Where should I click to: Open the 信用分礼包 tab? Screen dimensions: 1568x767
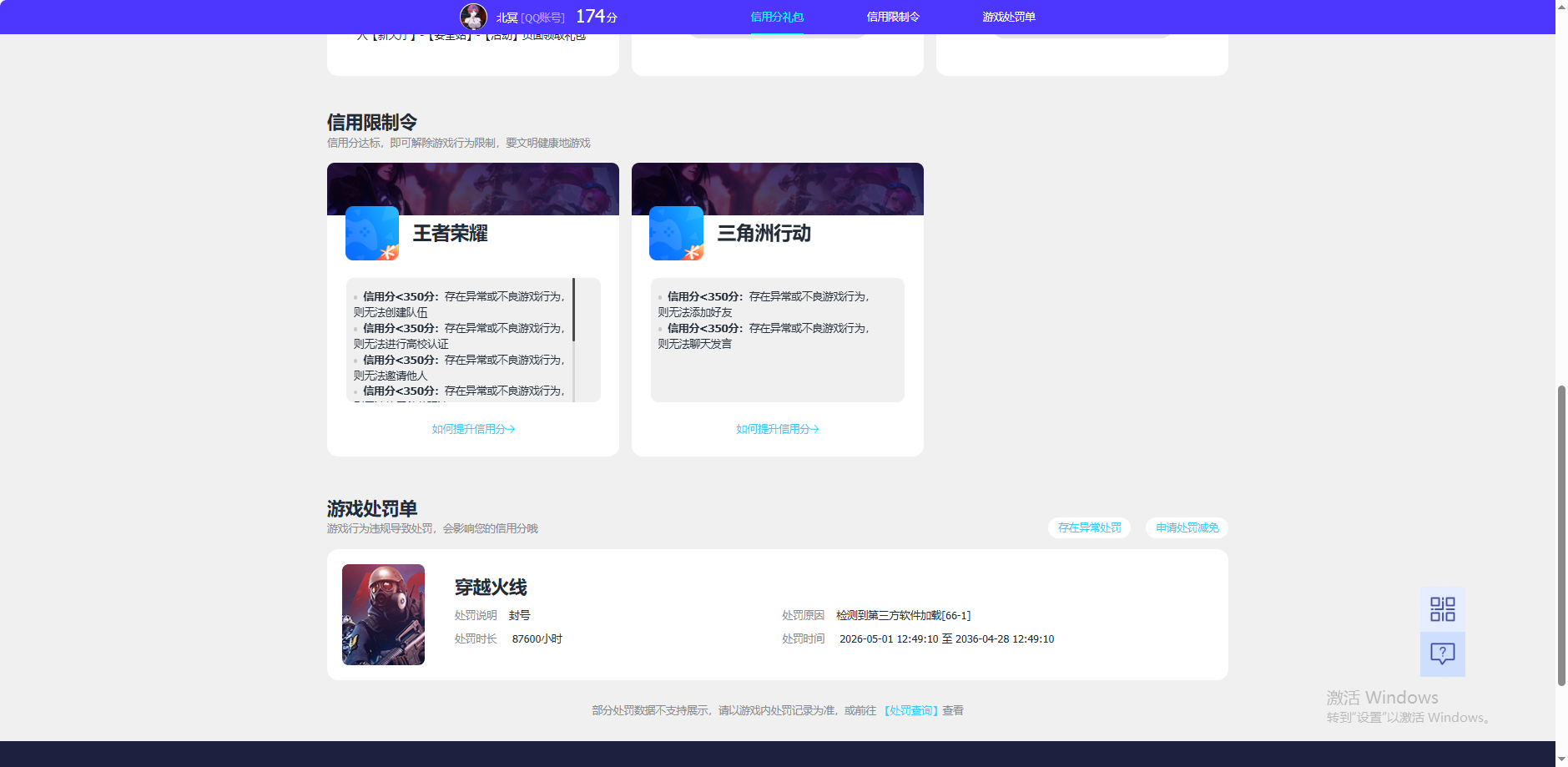[x=777, y=17]
